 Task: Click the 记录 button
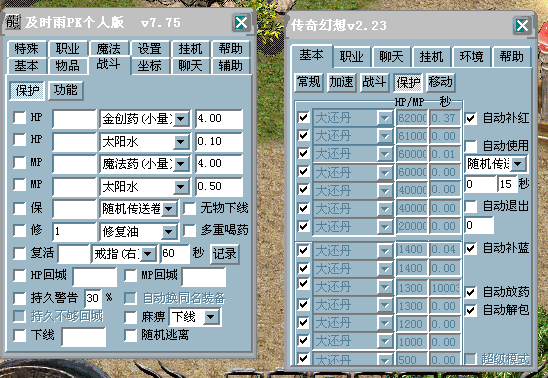click(x=224, y=254)
